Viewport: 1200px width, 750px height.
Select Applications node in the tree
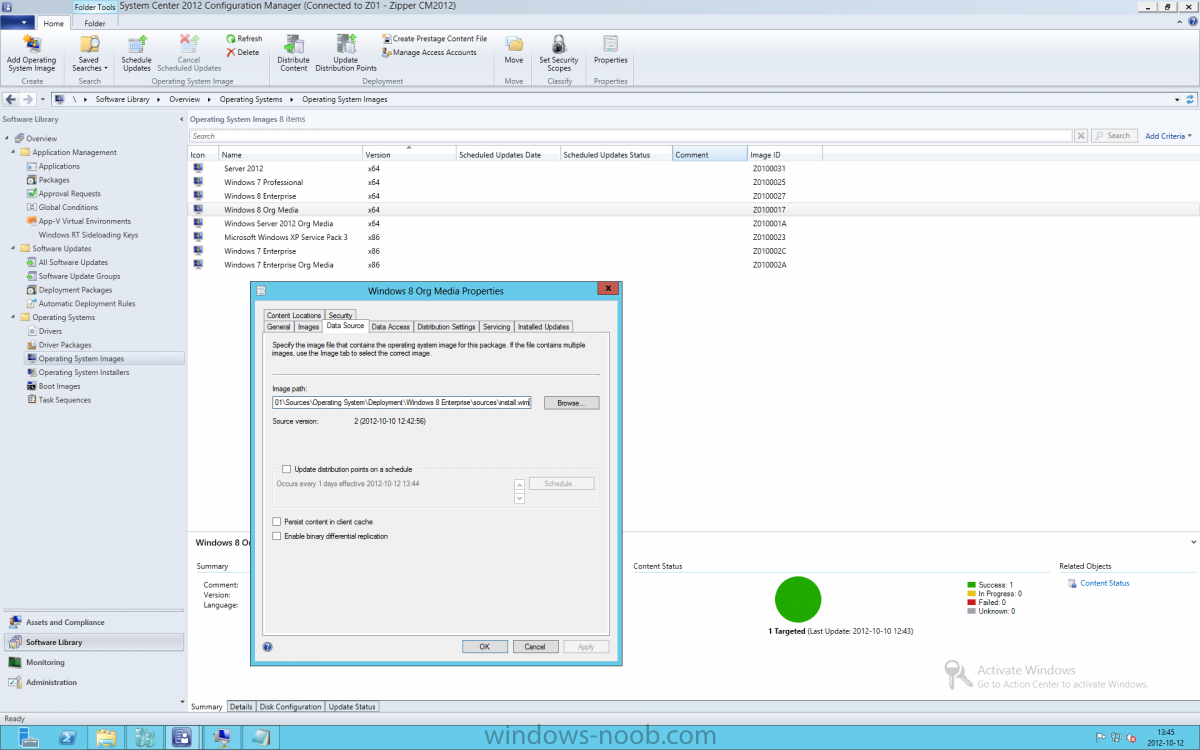[x=53, y=166]
